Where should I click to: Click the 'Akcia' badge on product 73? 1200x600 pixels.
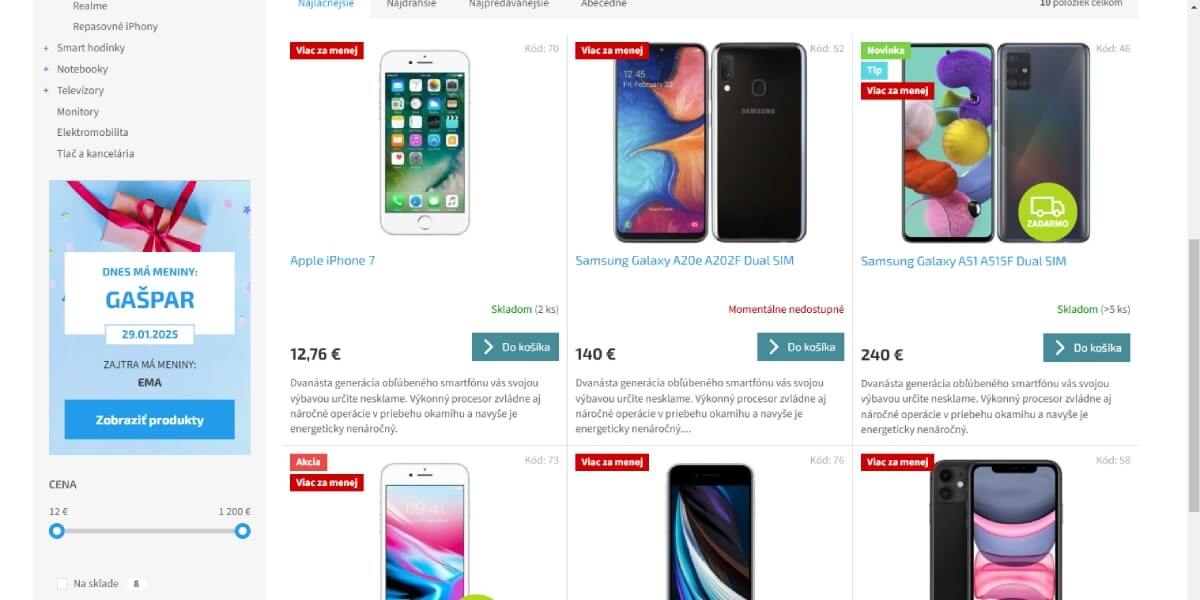[x=308, y=463]
